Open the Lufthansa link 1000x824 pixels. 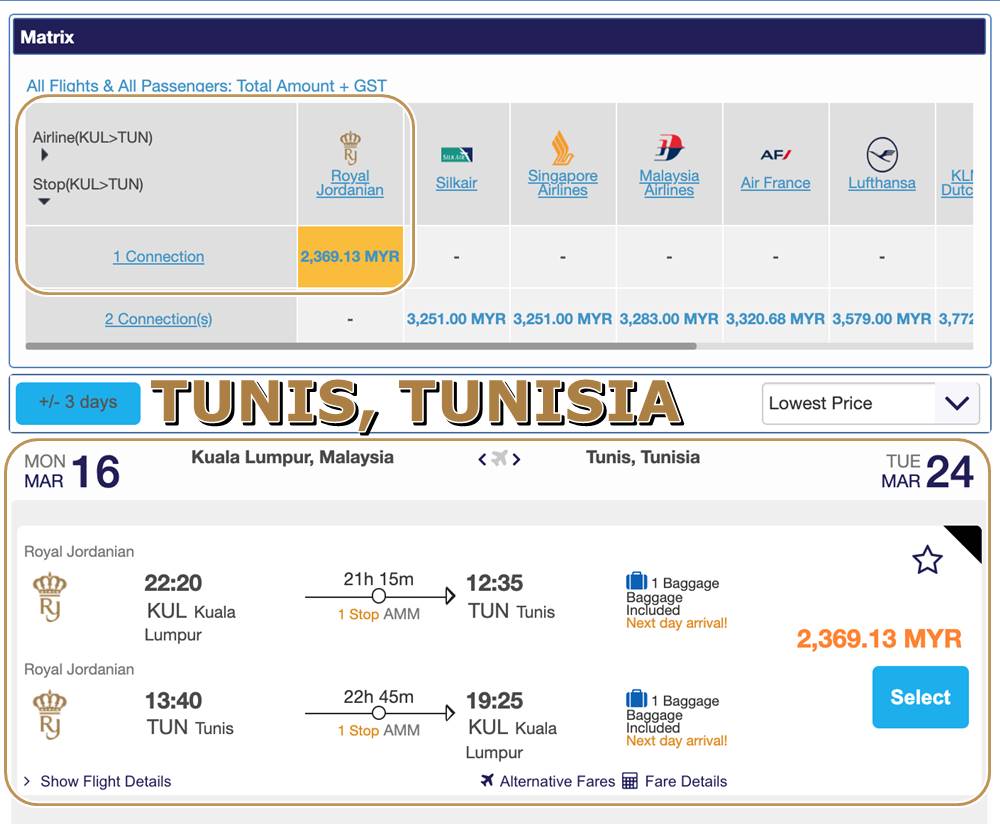882,183
